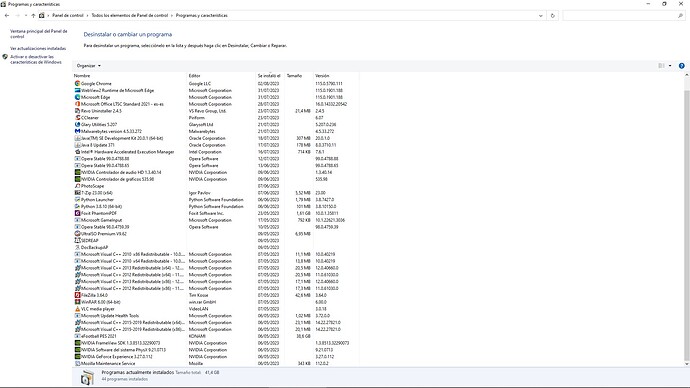Image resolution: width=690 pixels, height=388 pixels.
Task: Select the NVIDIA Controlador de gráficos icon
Action: (x=77, y=179)
